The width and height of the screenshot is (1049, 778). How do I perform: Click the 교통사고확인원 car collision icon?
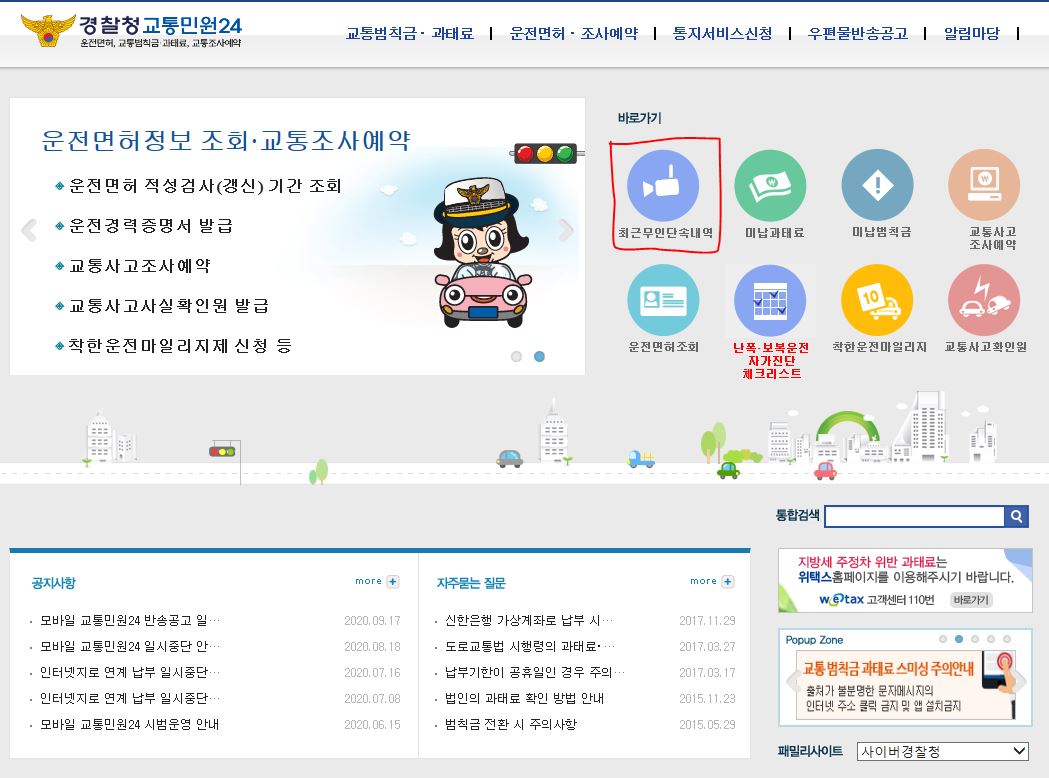point(984,300)
